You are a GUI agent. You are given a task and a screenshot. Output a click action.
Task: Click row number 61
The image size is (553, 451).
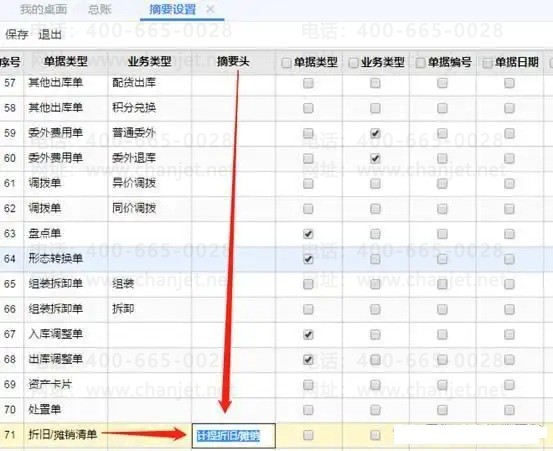10,183
